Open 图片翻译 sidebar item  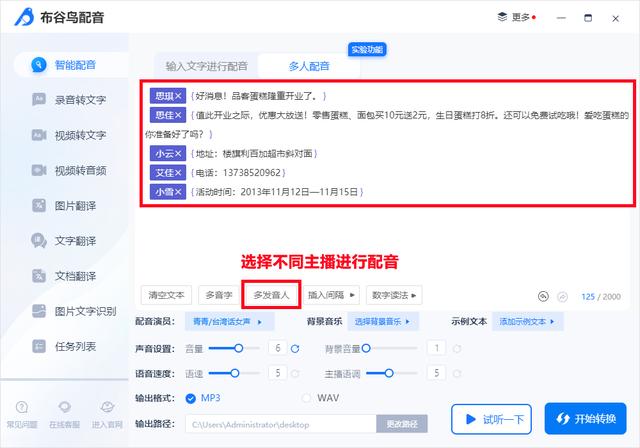(64, 206)
